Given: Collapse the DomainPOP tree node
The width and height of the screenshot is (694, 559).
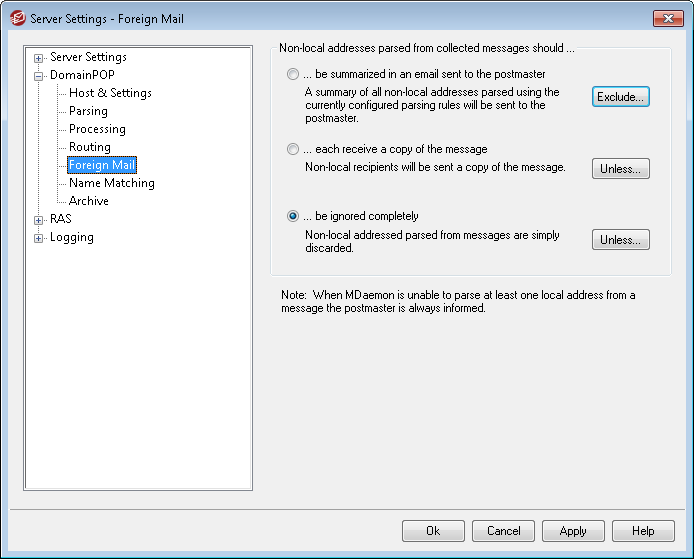Looking at the screenshot, I should pyautogui.click(x=39, y=75).
